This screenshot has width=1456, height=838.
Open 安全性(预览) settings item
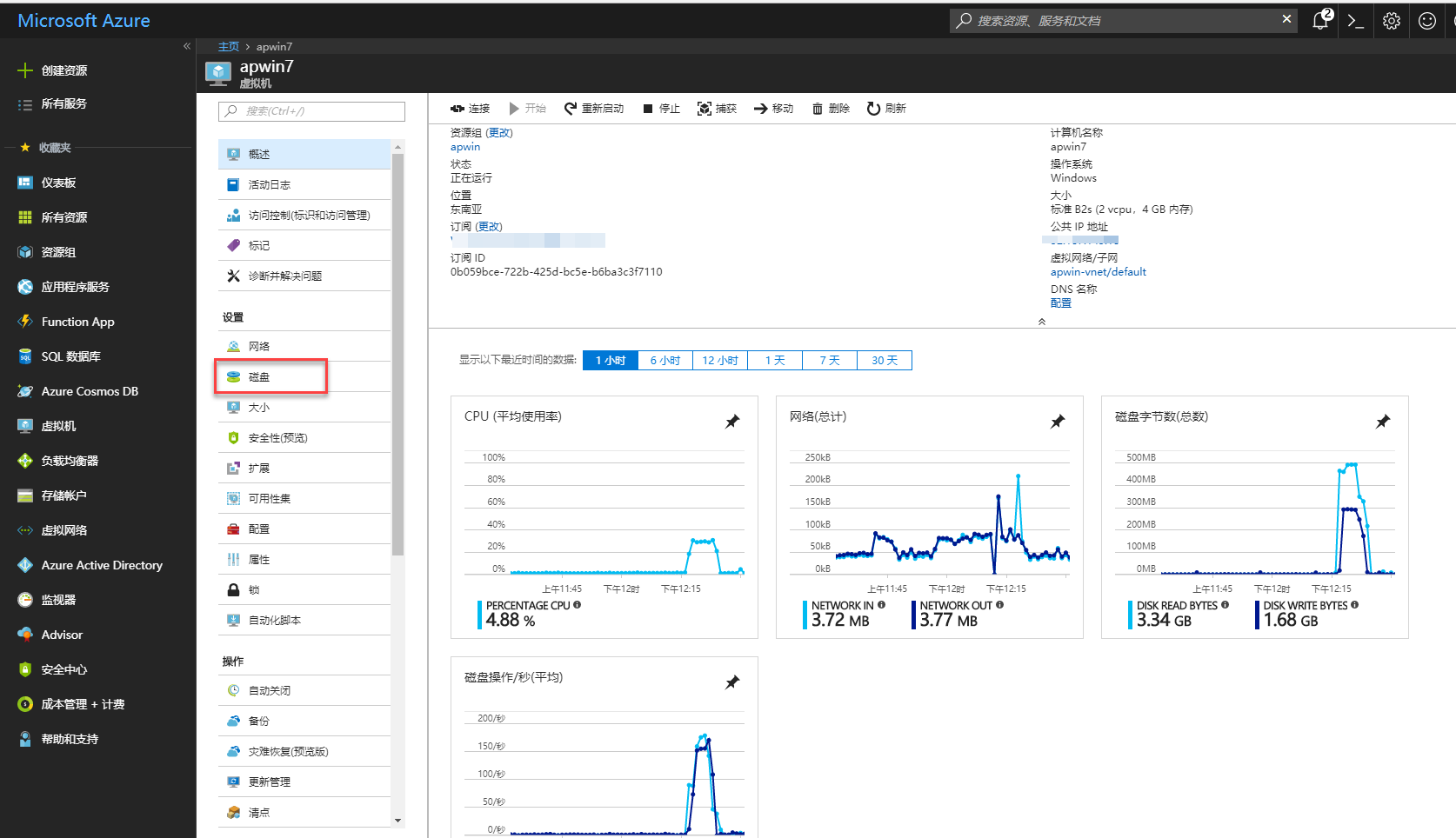[304, 437]
